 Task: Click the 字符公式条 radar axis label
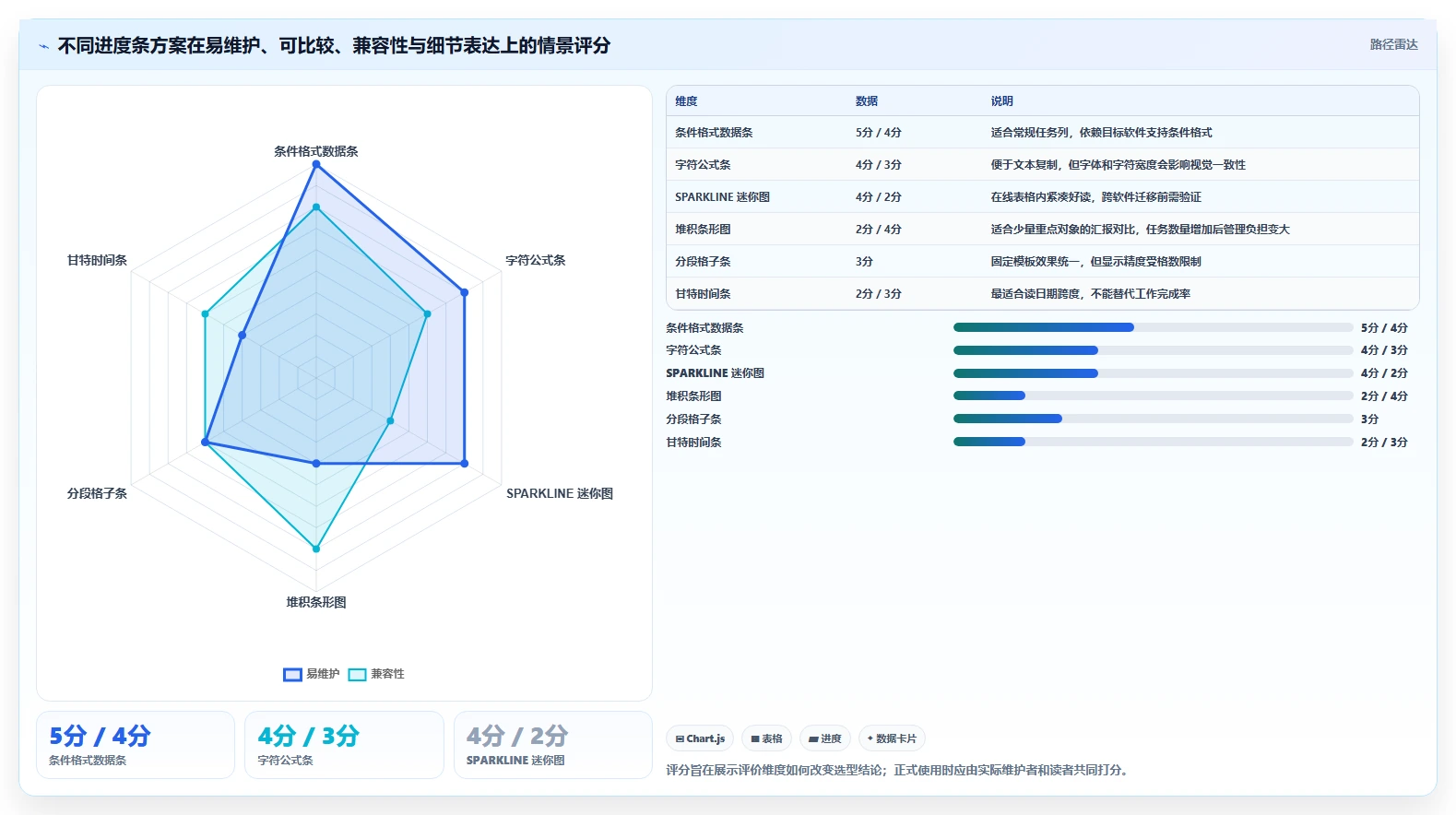coord(536,260)
